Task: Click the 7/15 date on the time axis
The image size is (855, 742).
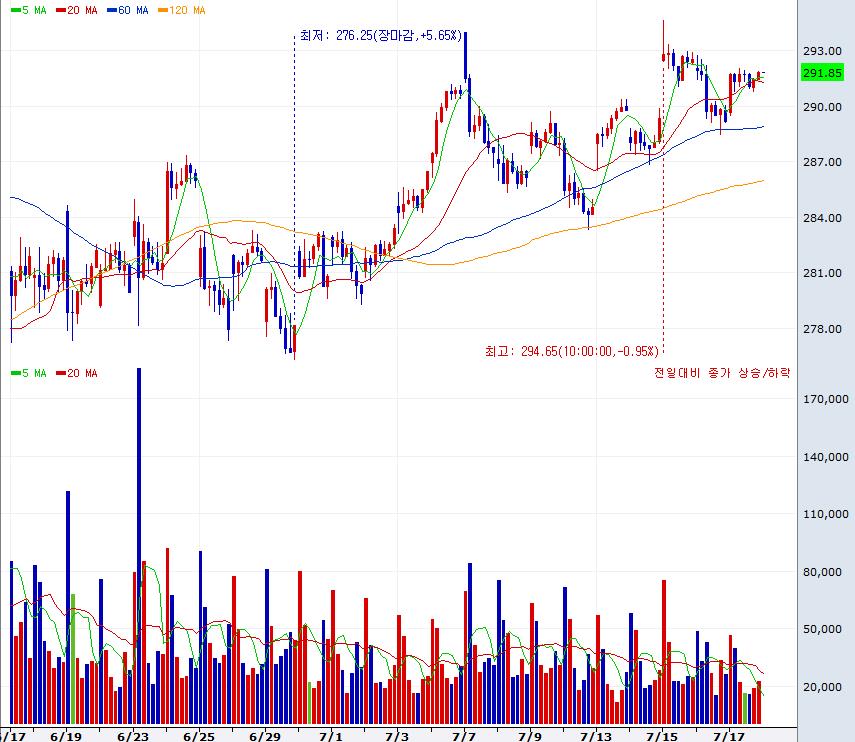Action: point(662,737)
